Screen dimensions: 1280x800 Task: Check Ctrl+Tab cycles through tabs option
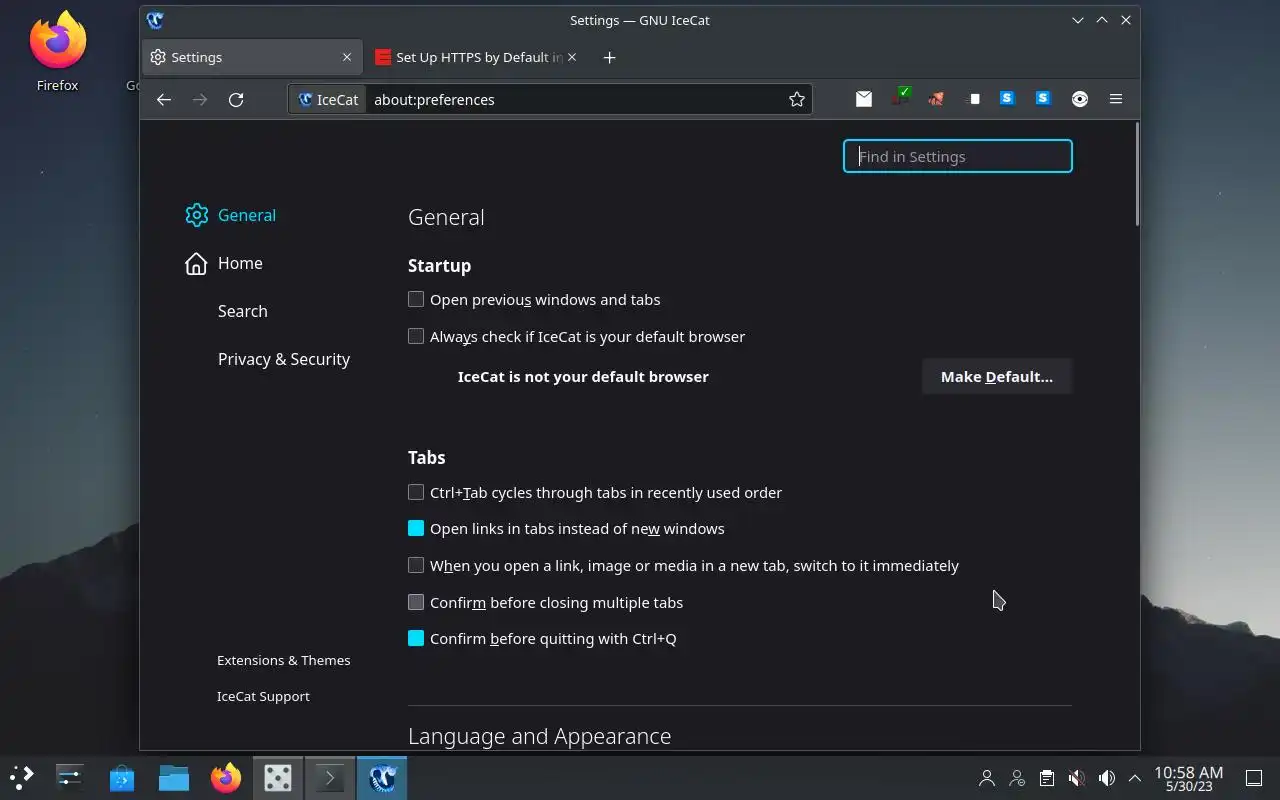tap(416, 492)
